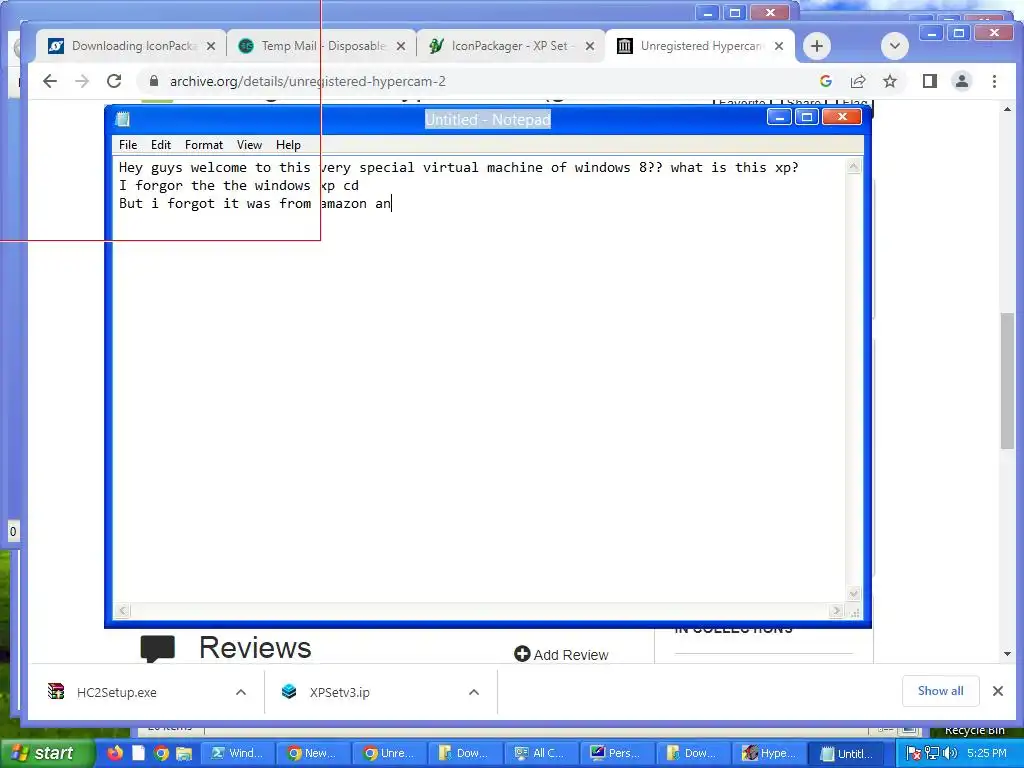
Task: Click the Notepad title bar icon
Action: point(123,119)
